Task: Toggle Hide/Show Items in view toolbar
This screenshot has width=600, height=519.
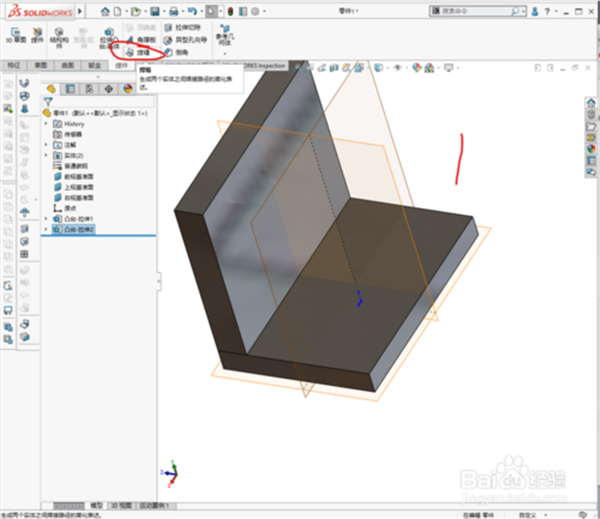Action: click(398, 68)
